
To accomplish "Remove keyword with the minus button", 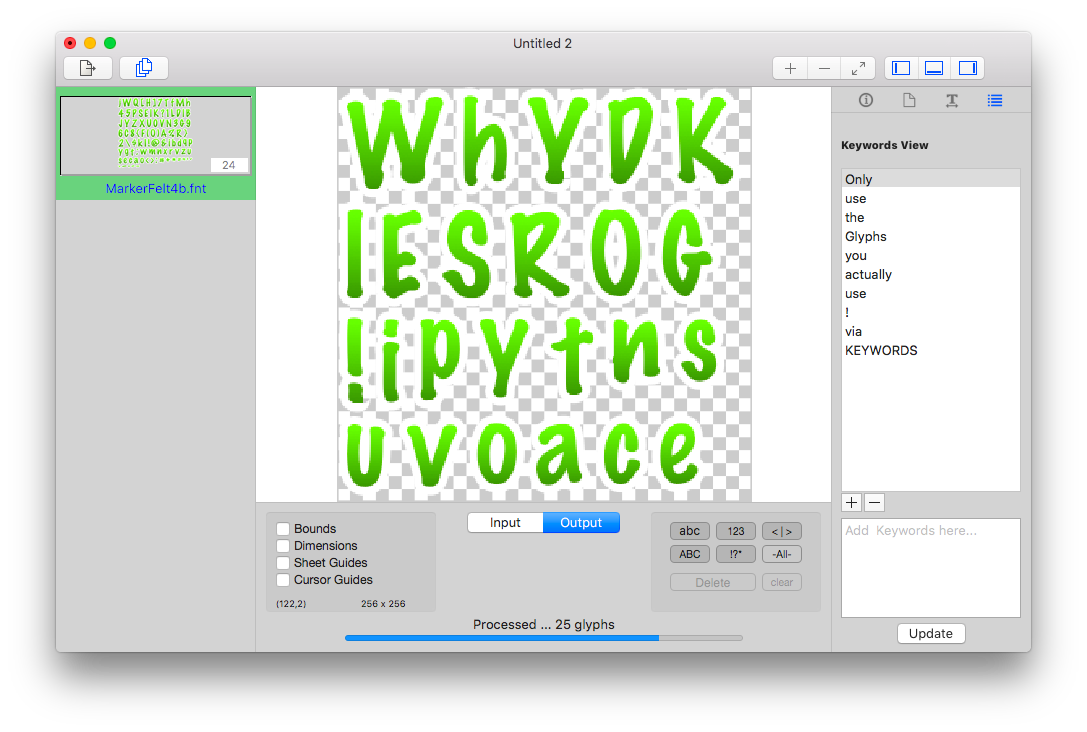I will (875, 503).
